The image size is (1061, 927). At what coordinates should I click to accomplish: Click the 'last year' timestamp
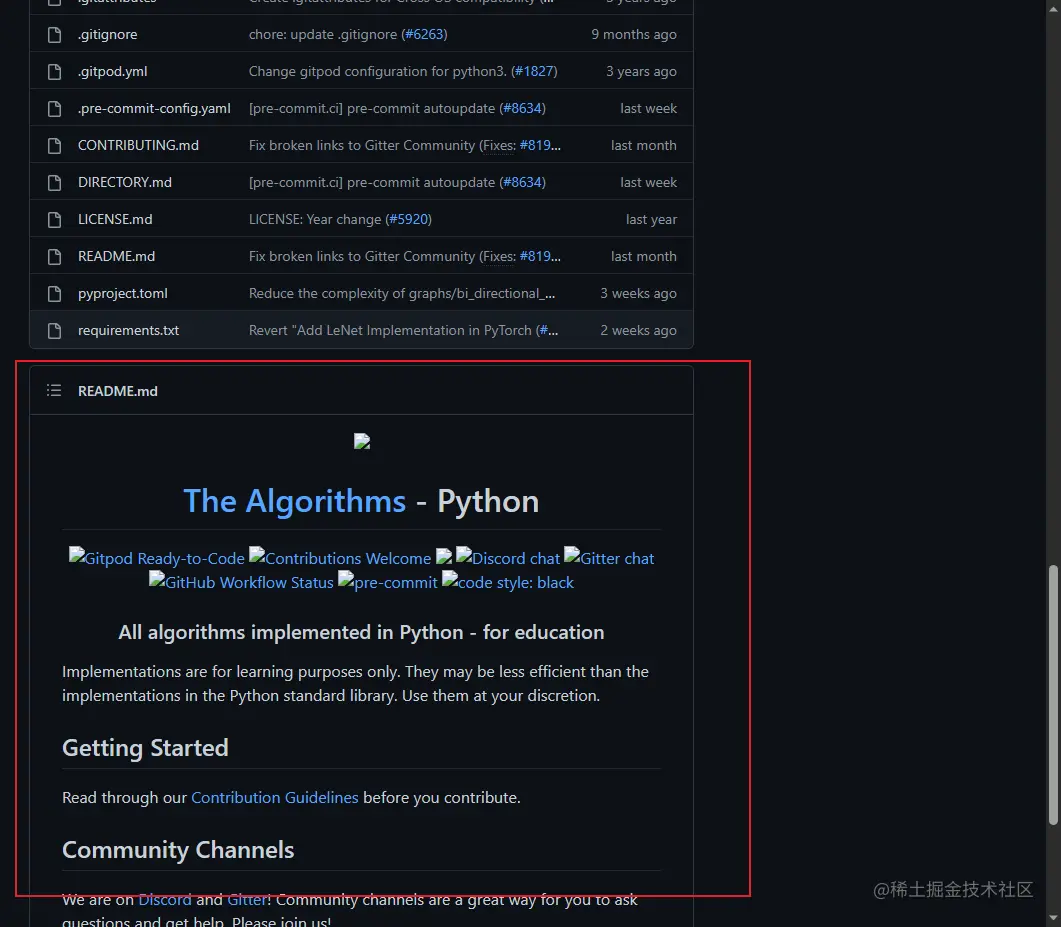651,219
